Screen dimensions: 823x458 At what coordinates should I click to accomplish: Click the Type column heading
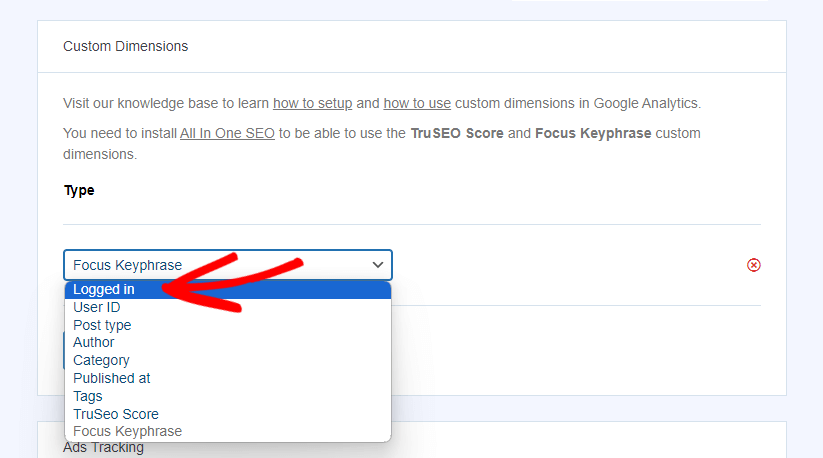click(79, 190)
